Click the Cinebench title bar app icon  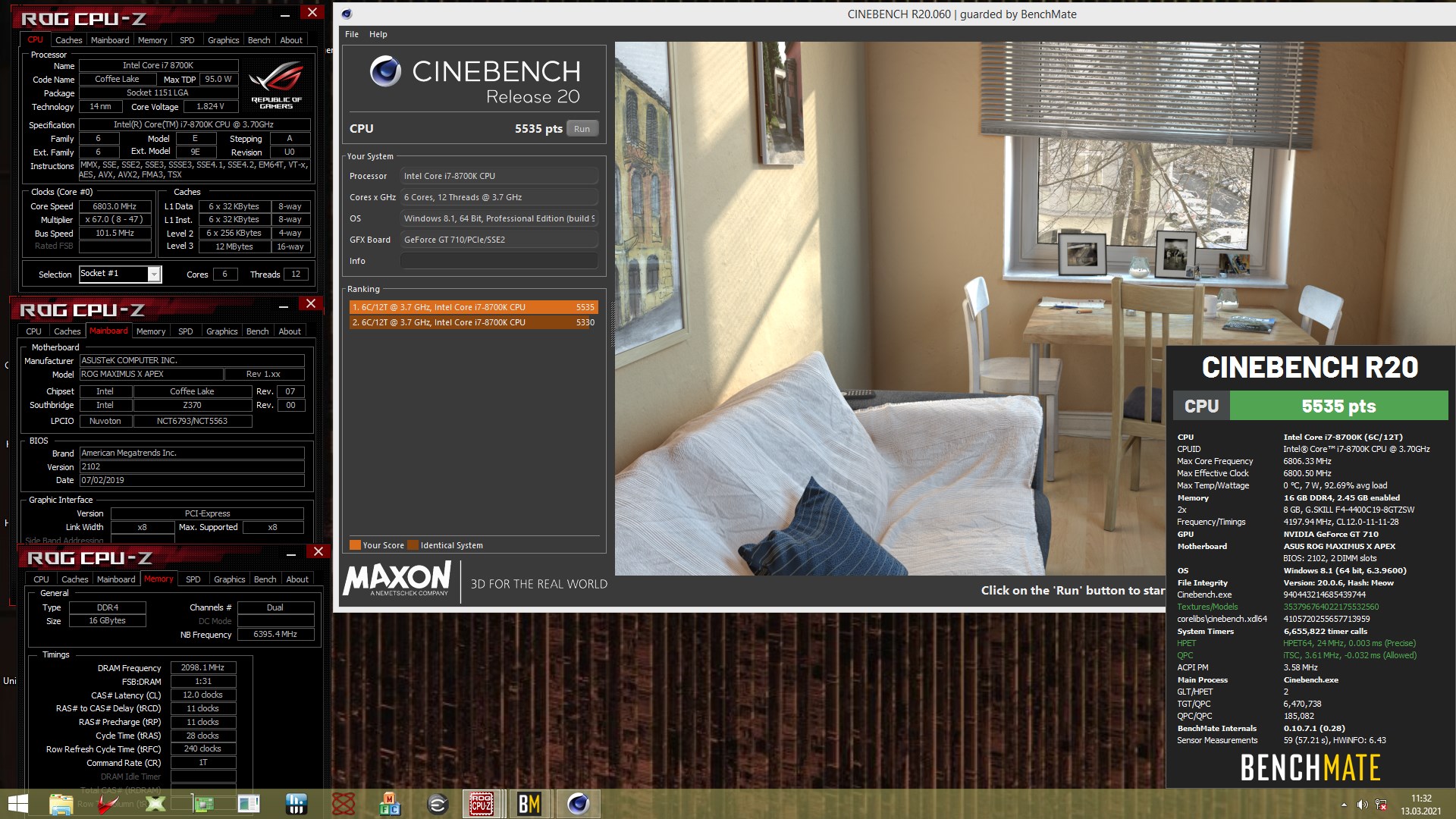[347, 14]
